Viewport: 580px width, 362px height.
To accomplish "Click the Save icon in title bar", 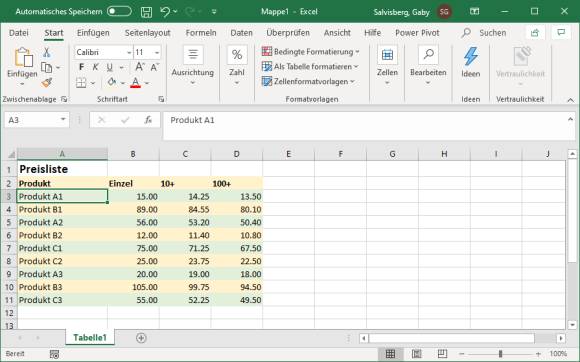I will coord(146,12).
